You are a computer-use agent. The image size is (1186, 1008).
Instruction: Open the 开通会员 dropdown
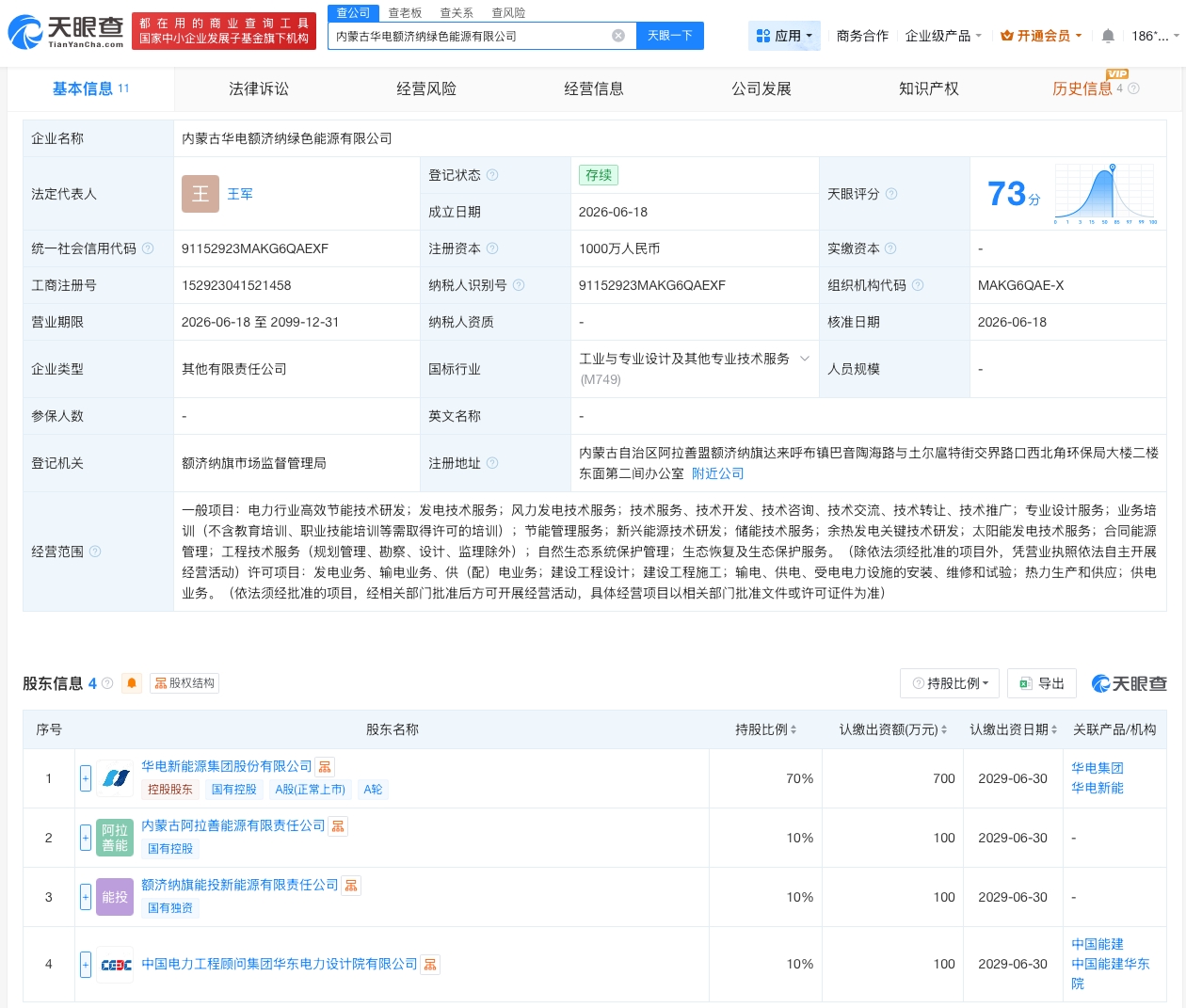click(x=1041, y=36)
